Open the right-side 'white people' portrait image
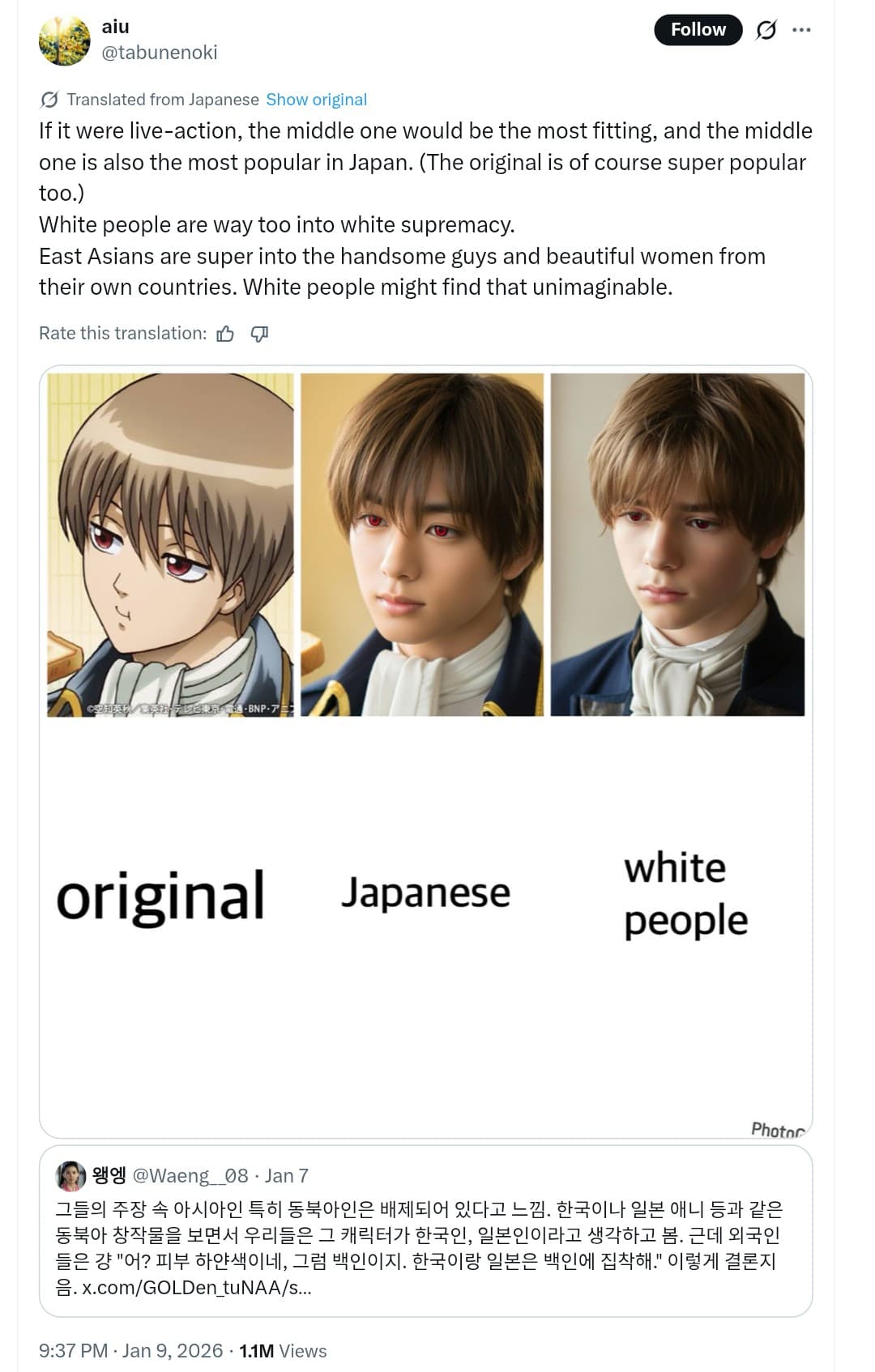Image resolution: width=875 pixels, height=1372 pixels. tap(677, 544)
